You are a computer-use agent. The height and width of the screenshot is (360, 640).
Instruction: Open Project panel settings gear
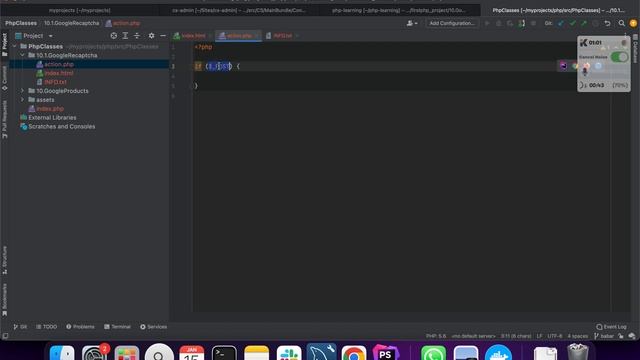coord(151,36)
